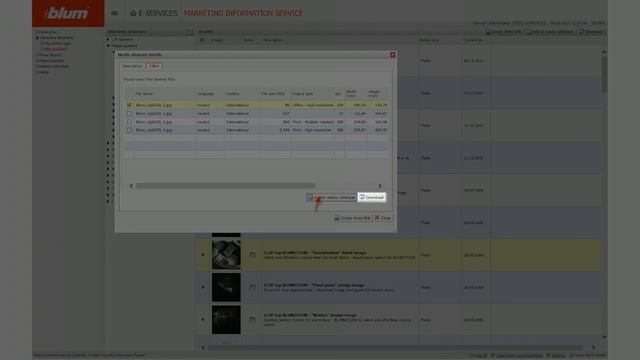
Task: Click the Created on column header in results
Action: tap(473, 40)
